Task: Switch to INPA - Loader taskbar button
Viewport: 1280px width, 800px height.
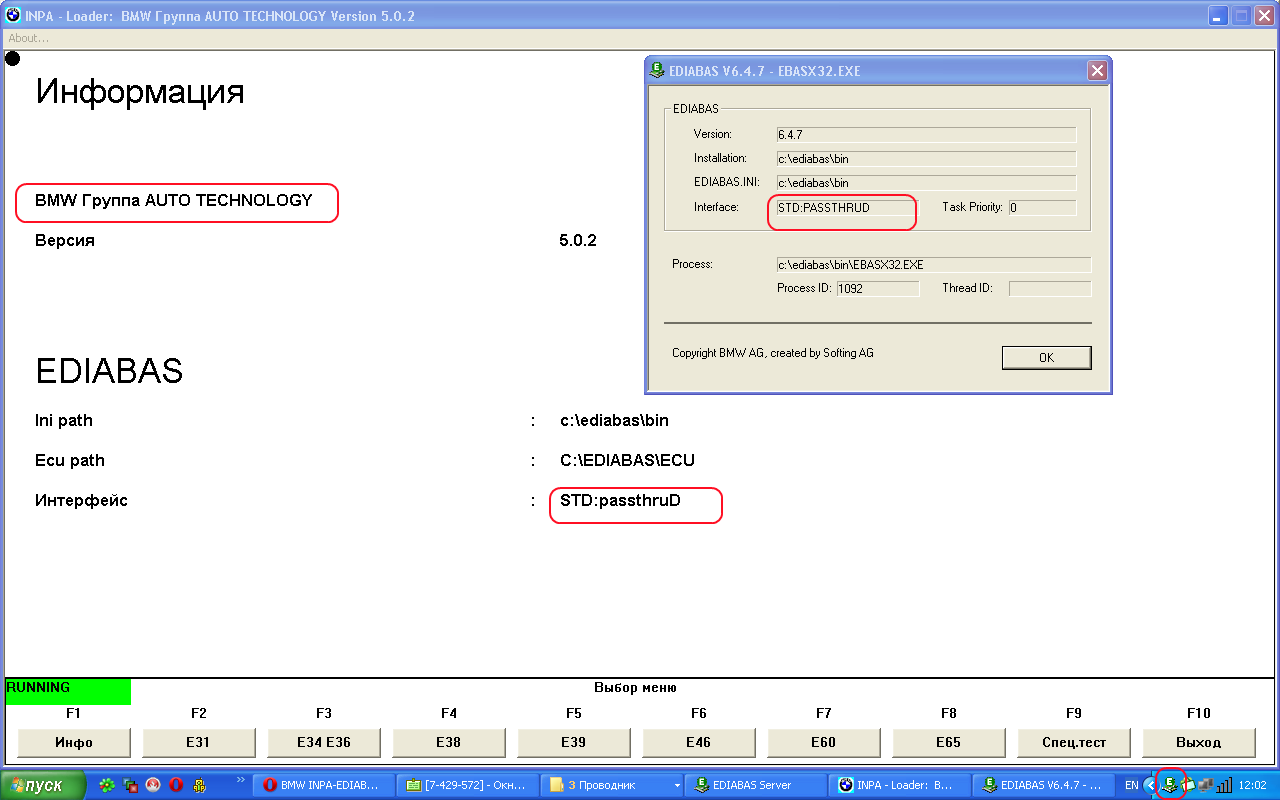Action: click(x=901, y=785)
